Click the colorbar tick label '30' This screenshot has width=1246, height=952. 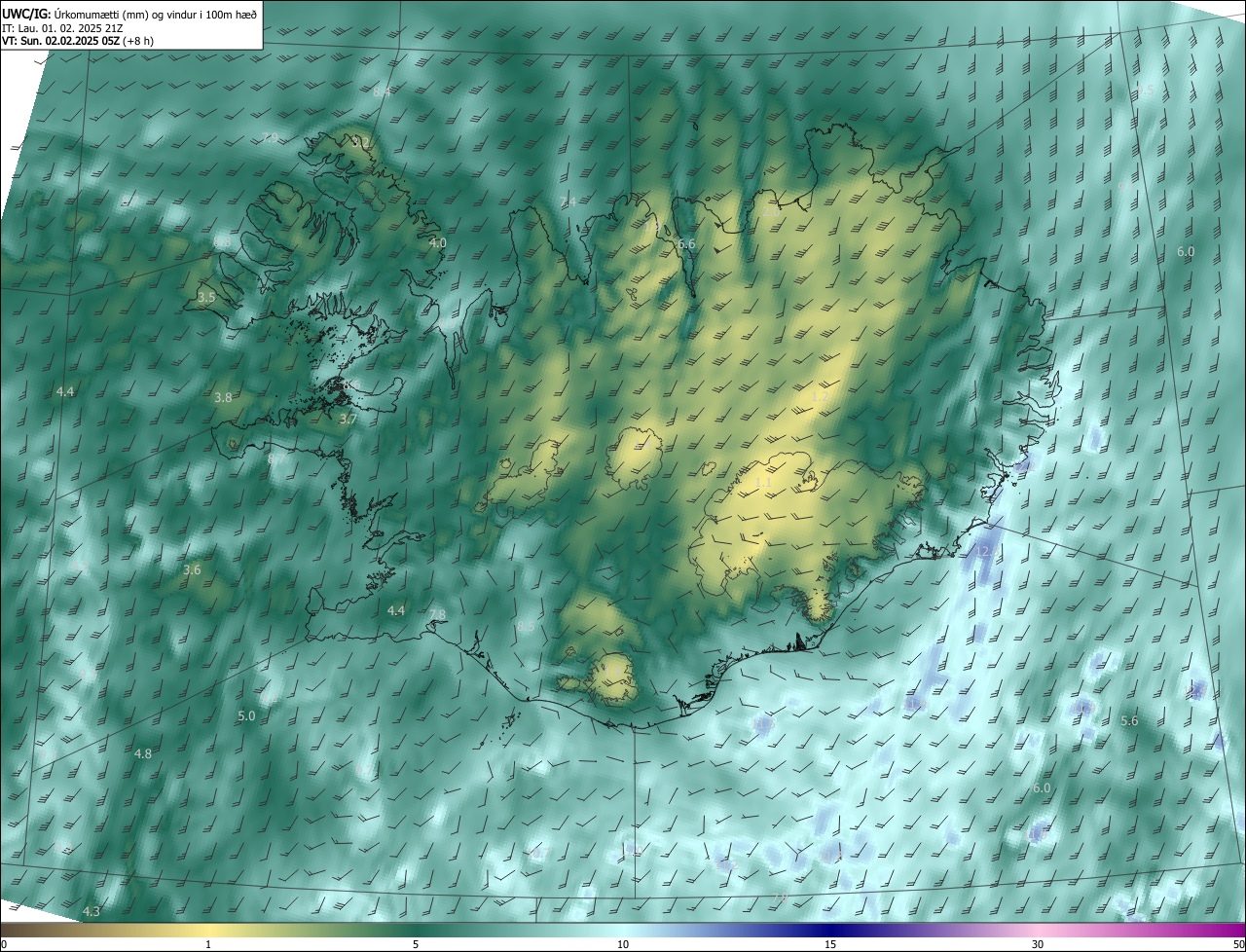tap(1038, 944)
